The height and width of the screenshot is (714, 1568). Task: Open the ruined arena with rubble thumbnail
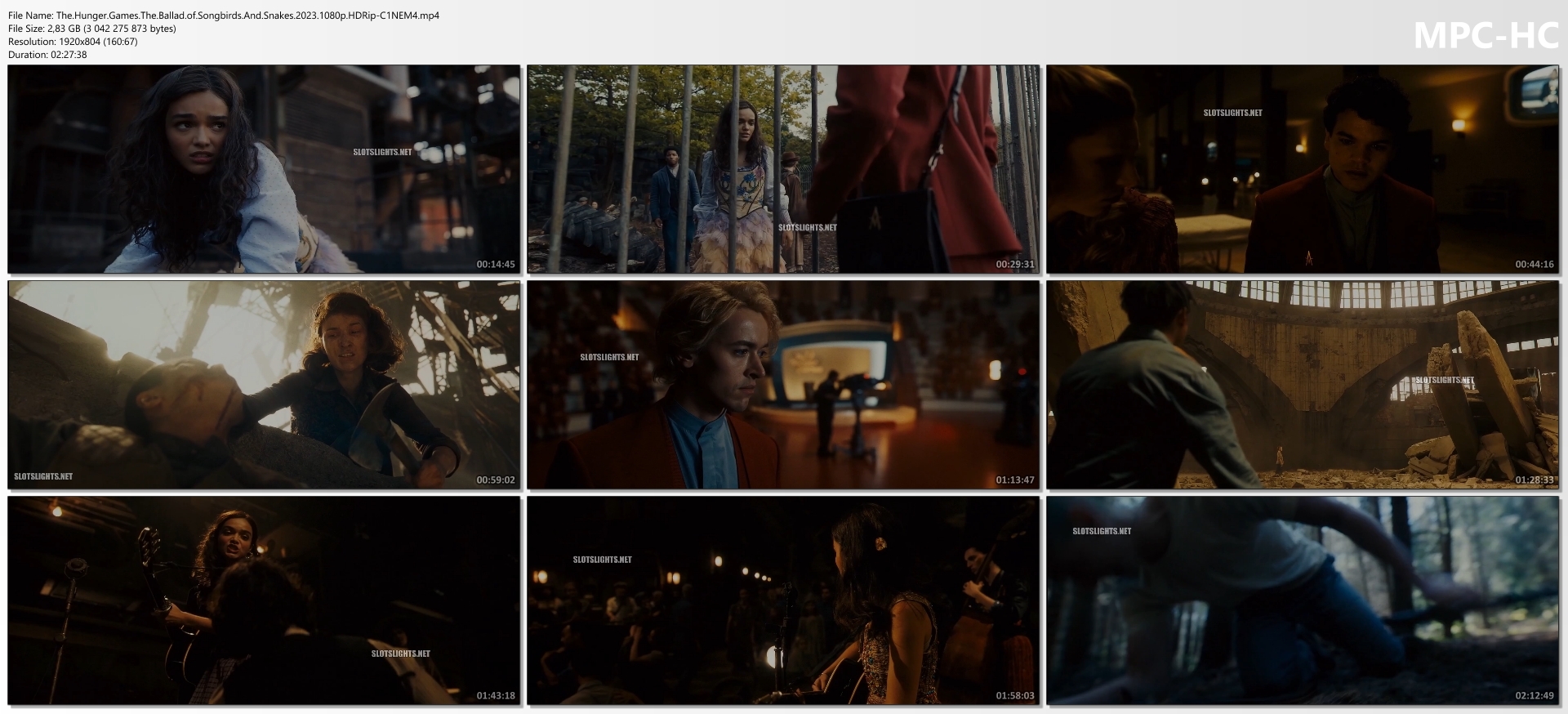(x=1303, y=385)
